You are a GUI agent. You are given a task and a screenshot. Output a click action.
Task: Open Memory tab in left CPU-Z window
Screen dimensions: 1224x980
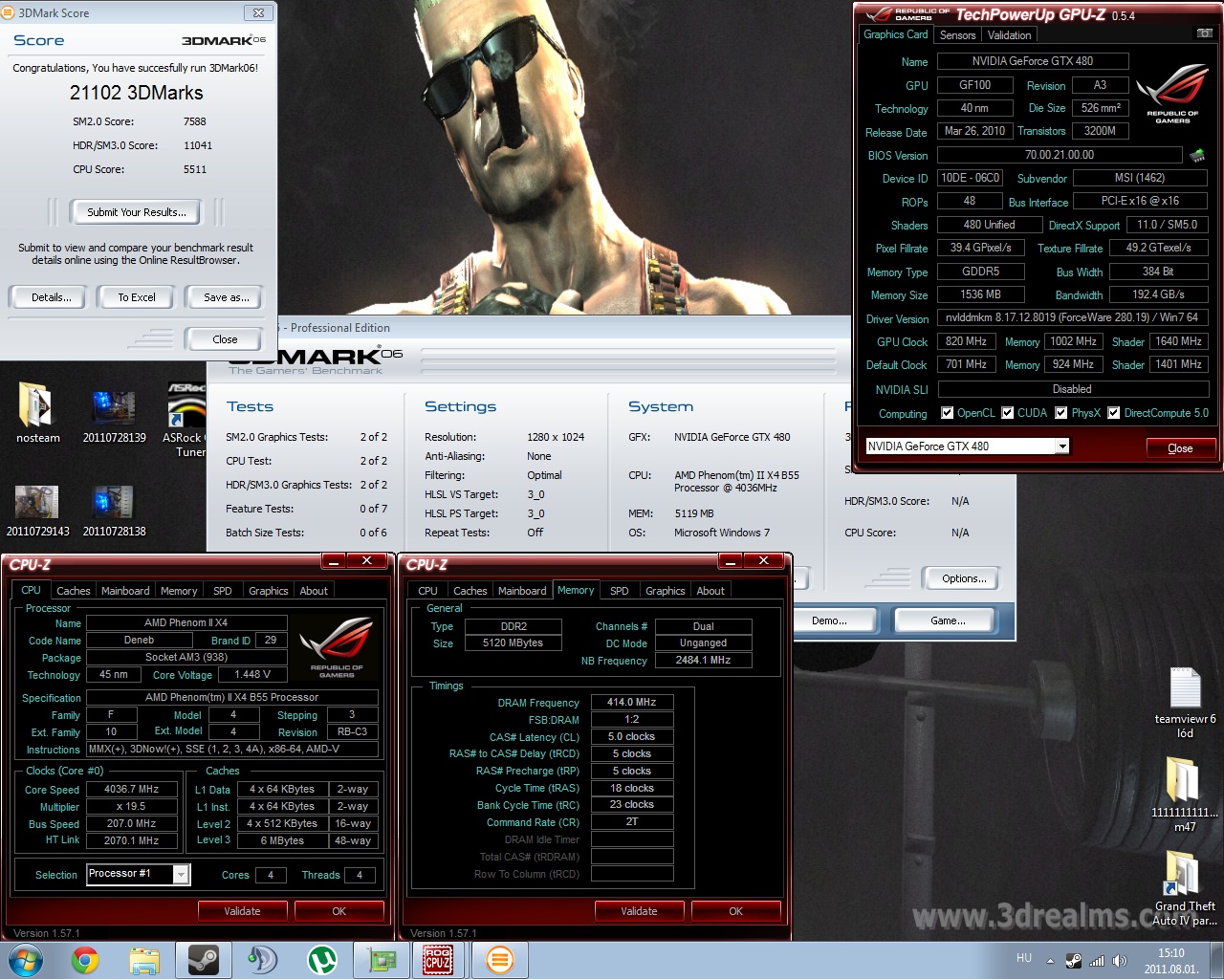[x=179, y=591]
